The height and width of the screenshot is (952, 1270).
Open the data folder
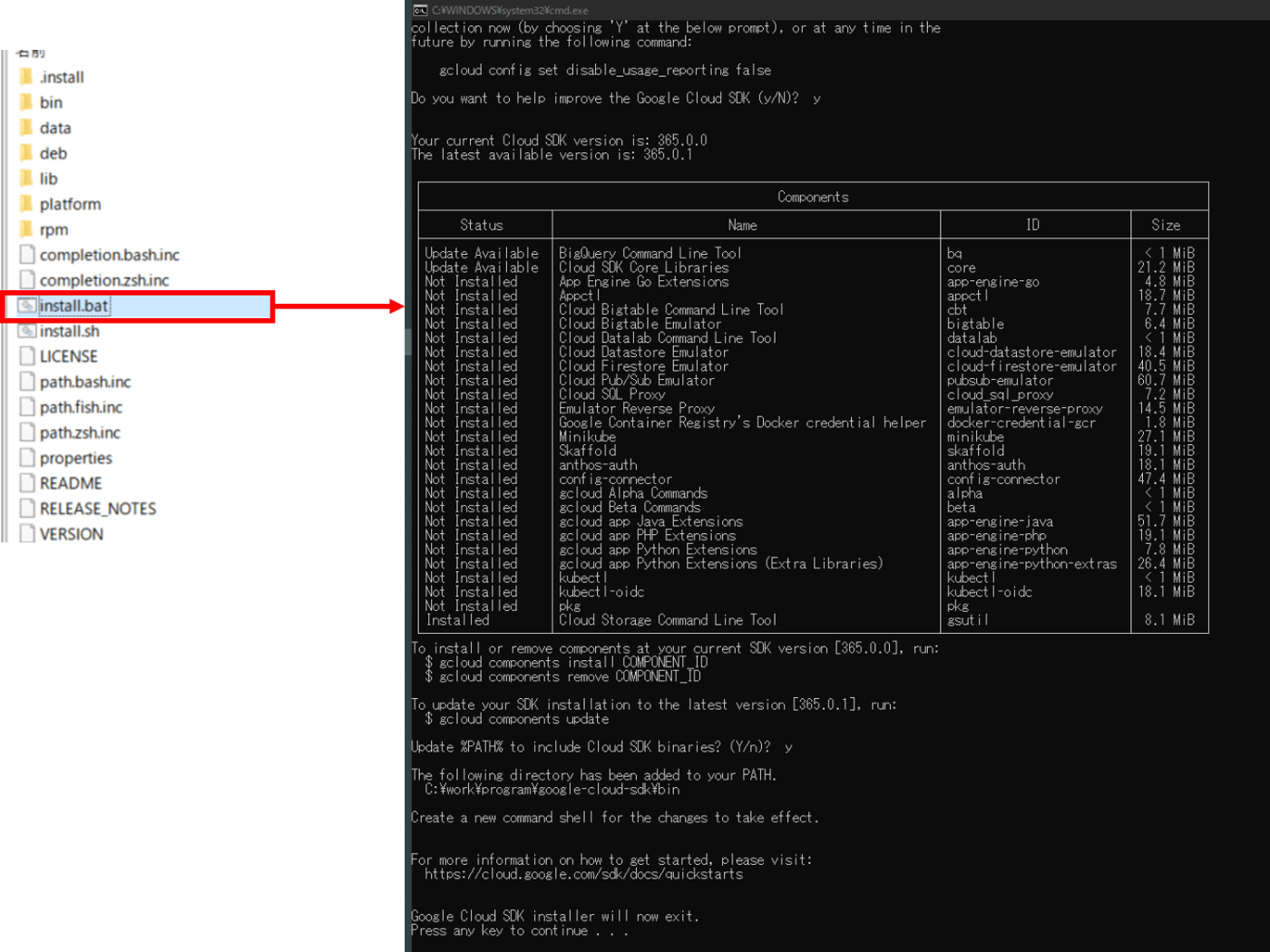55,127
